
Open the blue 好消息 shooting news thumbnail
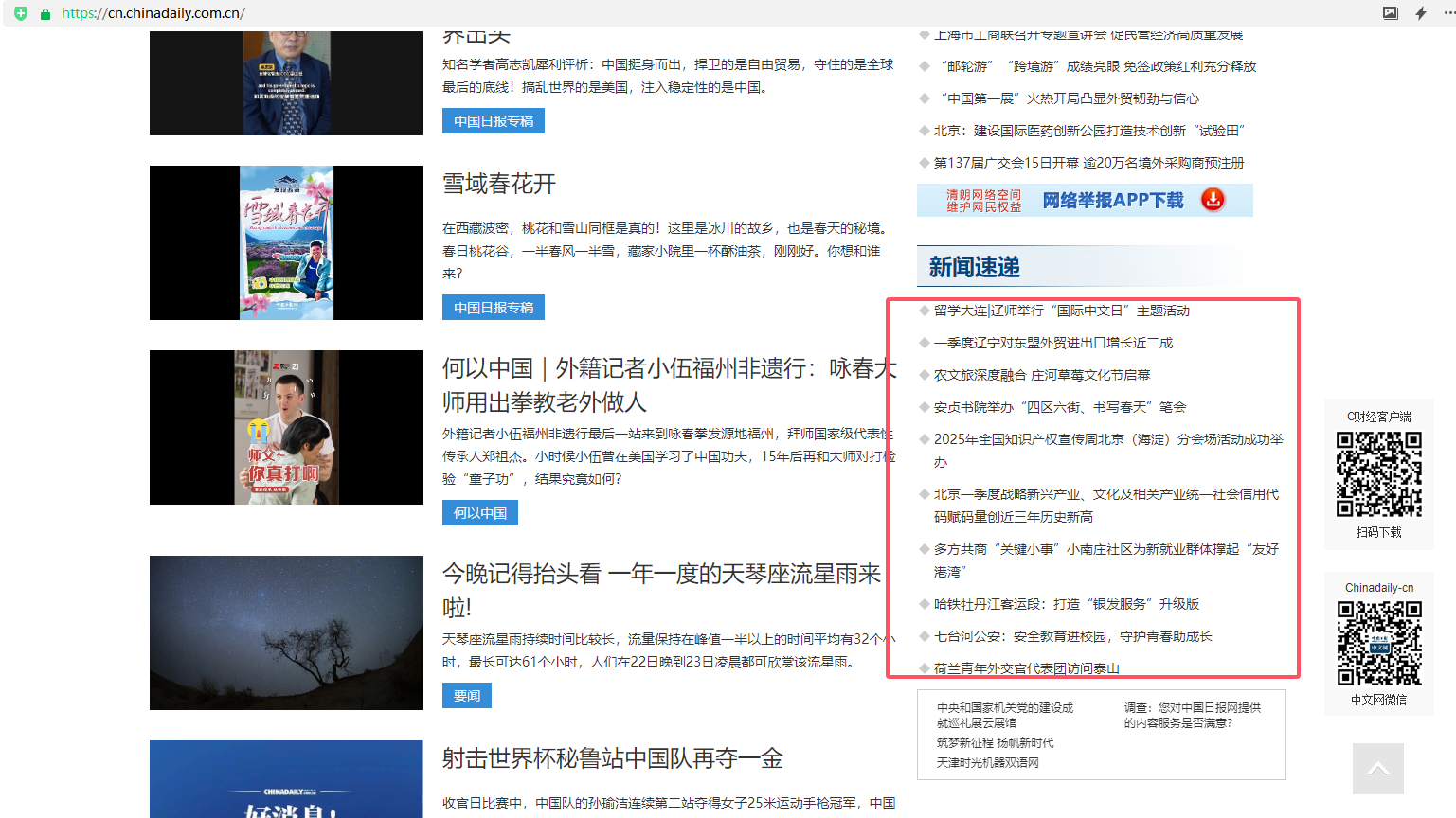coord(286,779)
